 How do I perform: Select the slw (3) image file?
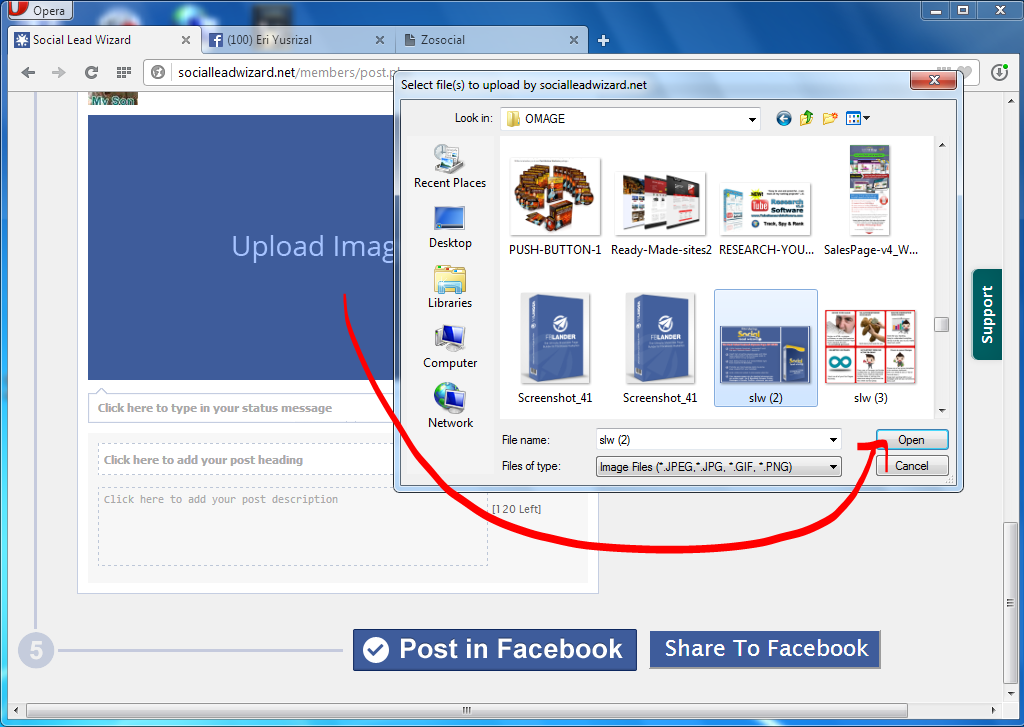click(871, 357)
